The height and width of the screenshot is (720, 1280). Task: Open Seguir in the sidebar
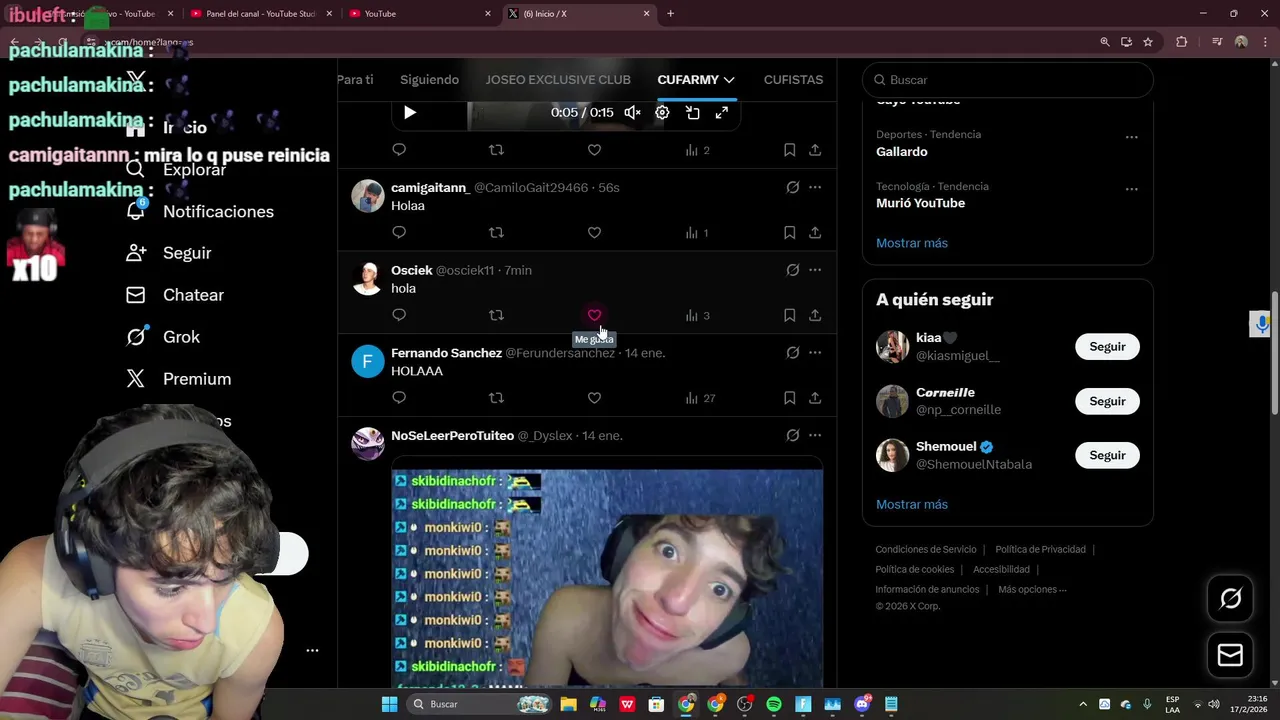click(x=169, y=253)
